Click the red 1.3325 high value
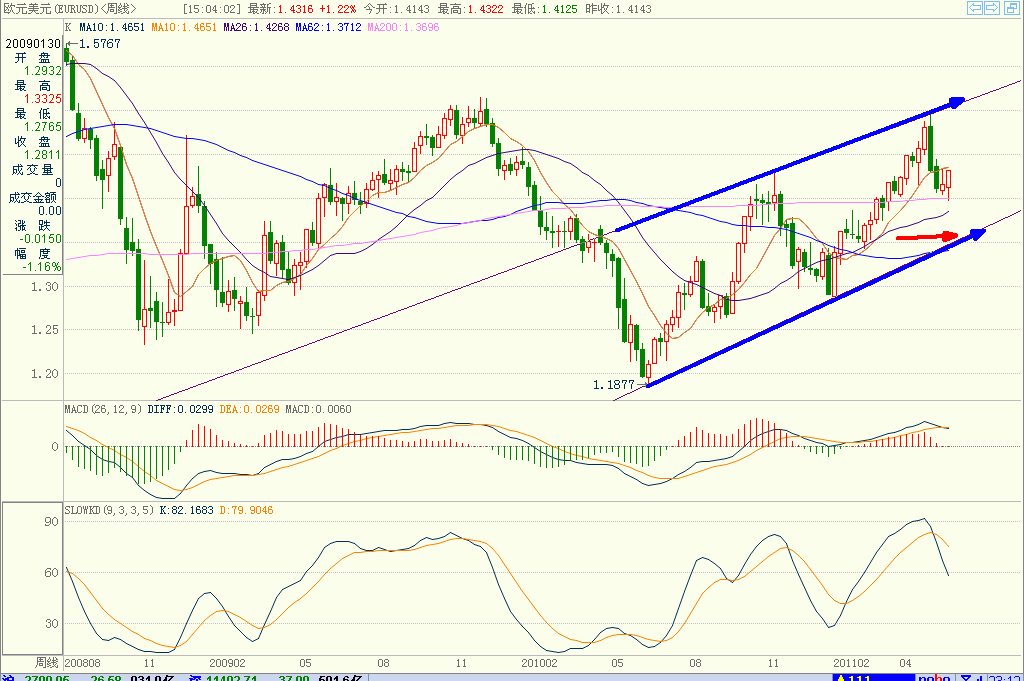Viewport: 1024px width, 681px height. click(43, 99)
